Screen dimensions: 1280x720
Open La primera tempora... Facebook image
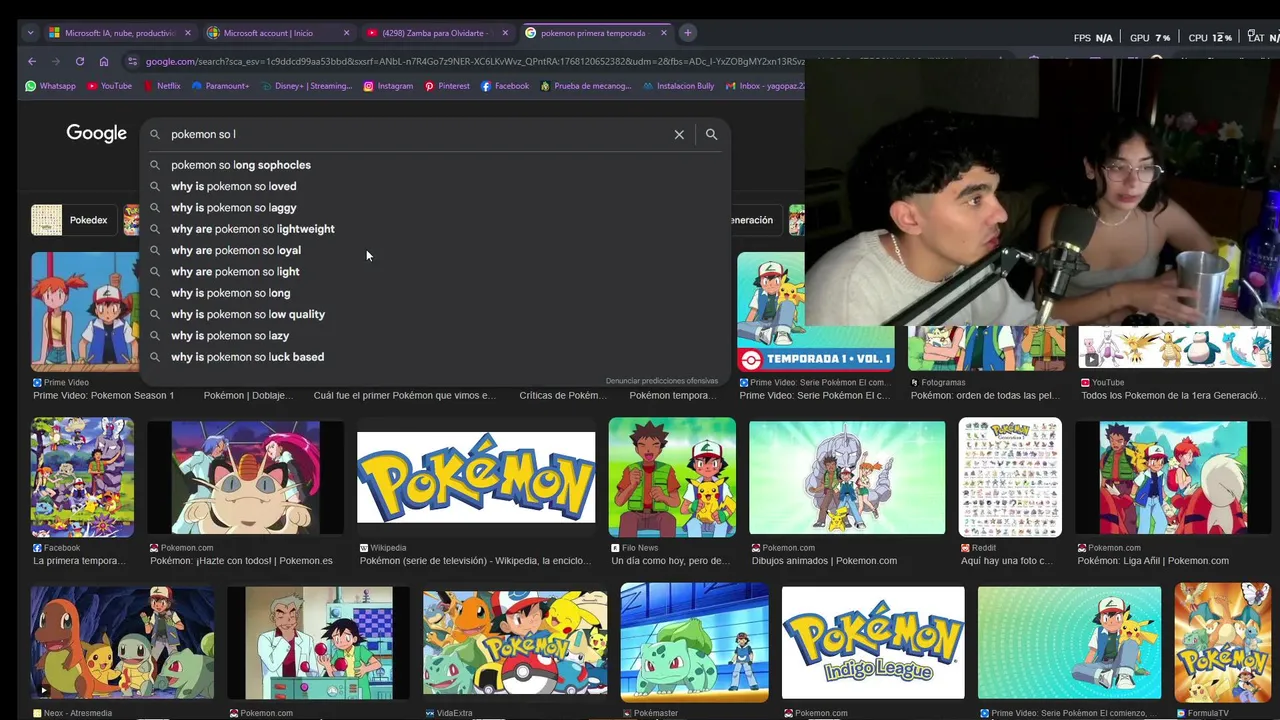82,477
